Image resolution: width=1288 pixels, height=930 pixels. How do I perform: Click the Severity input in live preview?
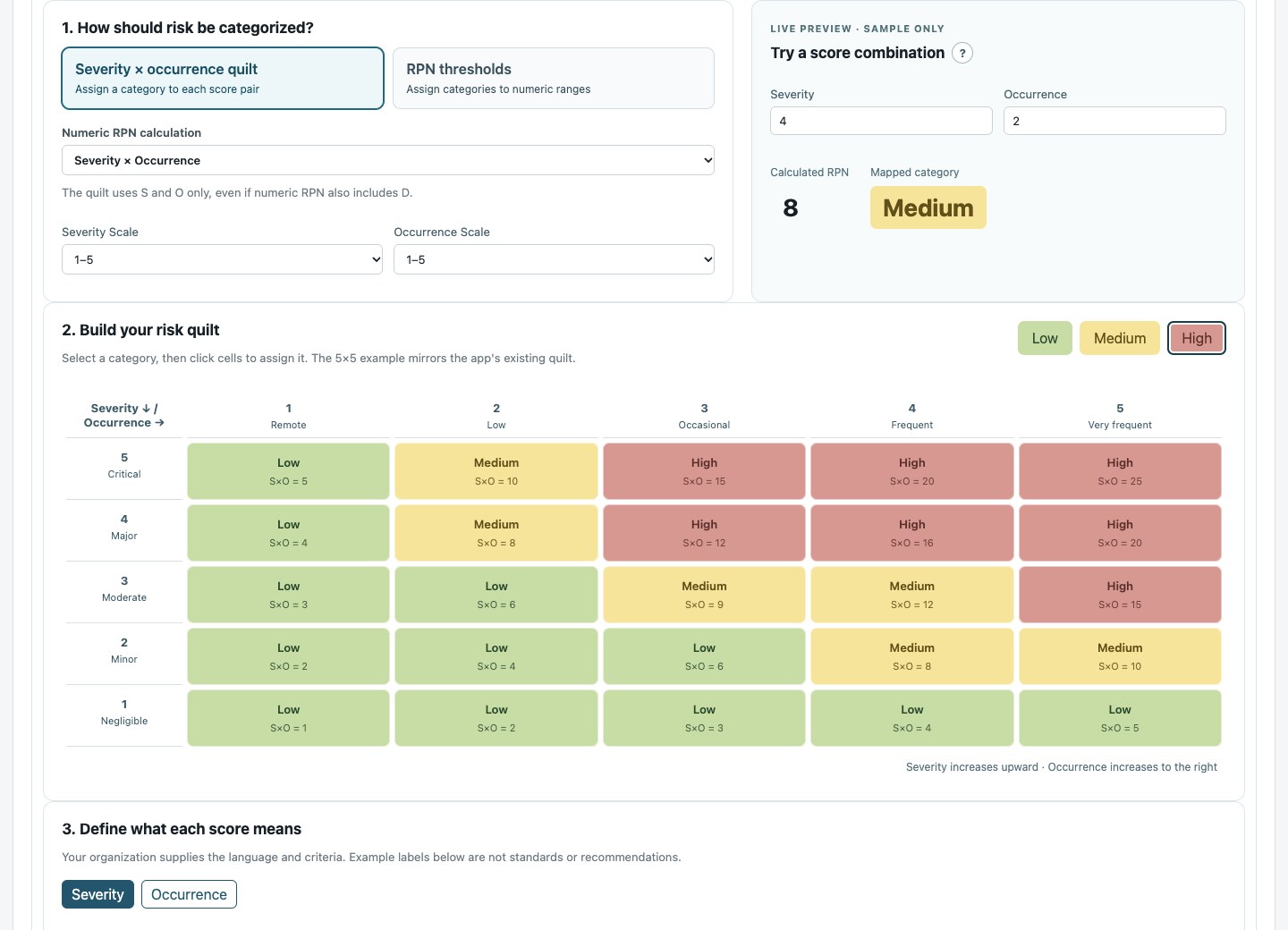click(x=881, y=121)
